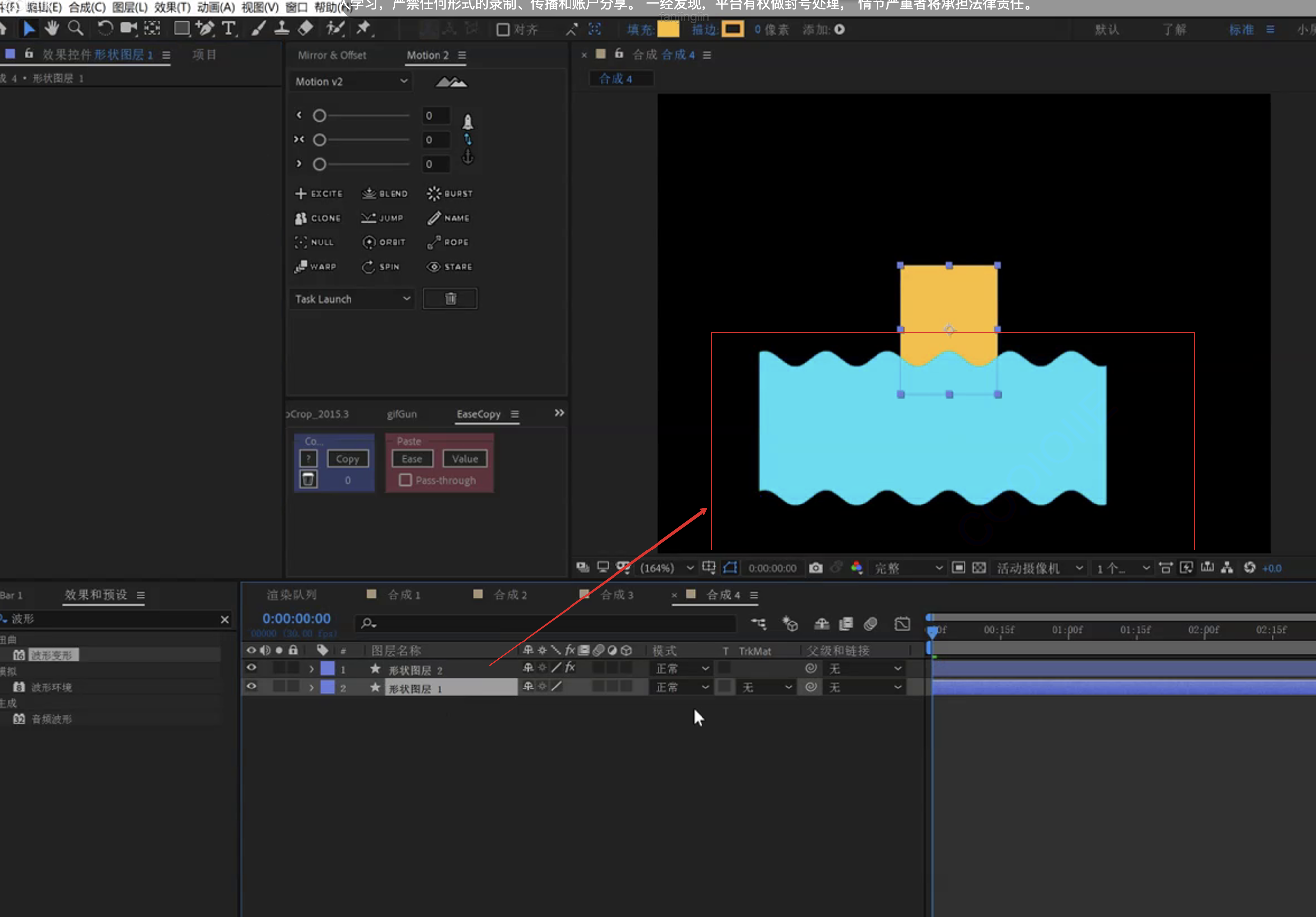Open blend mode dropdown for 形状图层 2
Viewport: 1316px width, 917px height.
[x=683, y=669]
